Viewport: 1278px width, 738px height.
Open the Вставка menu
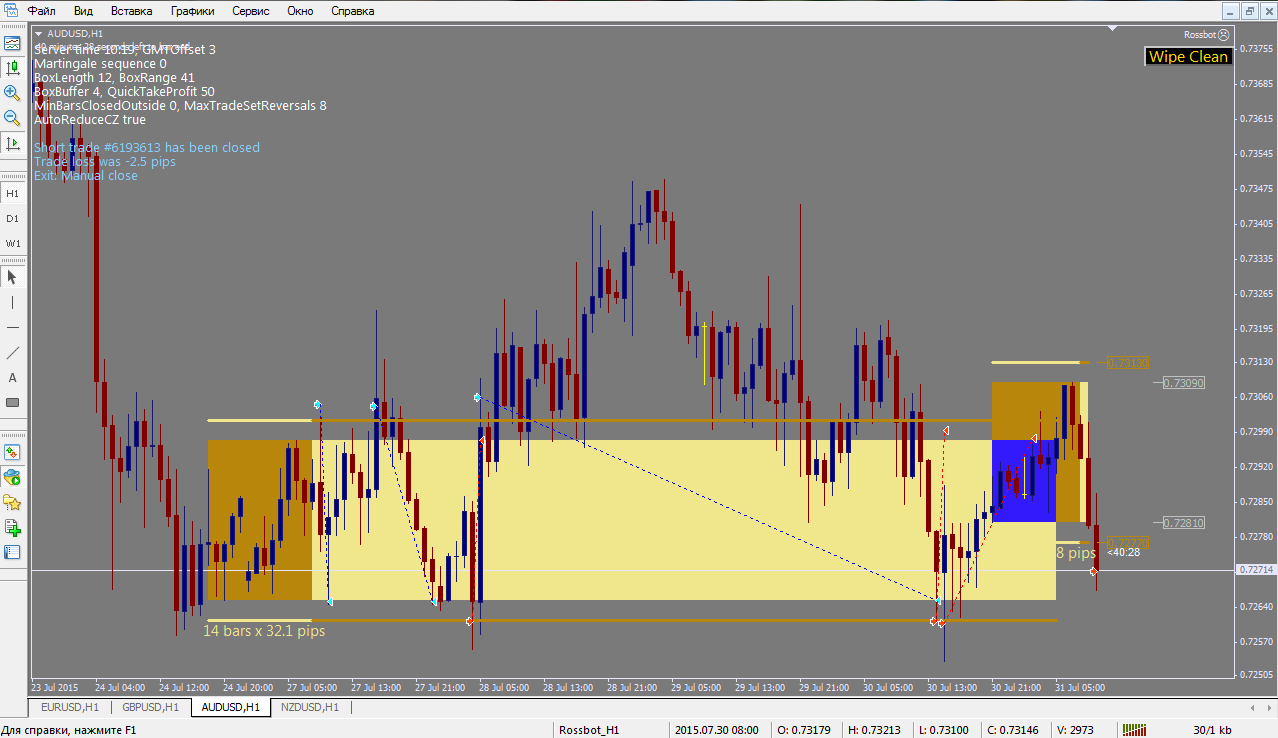[132, 11]
